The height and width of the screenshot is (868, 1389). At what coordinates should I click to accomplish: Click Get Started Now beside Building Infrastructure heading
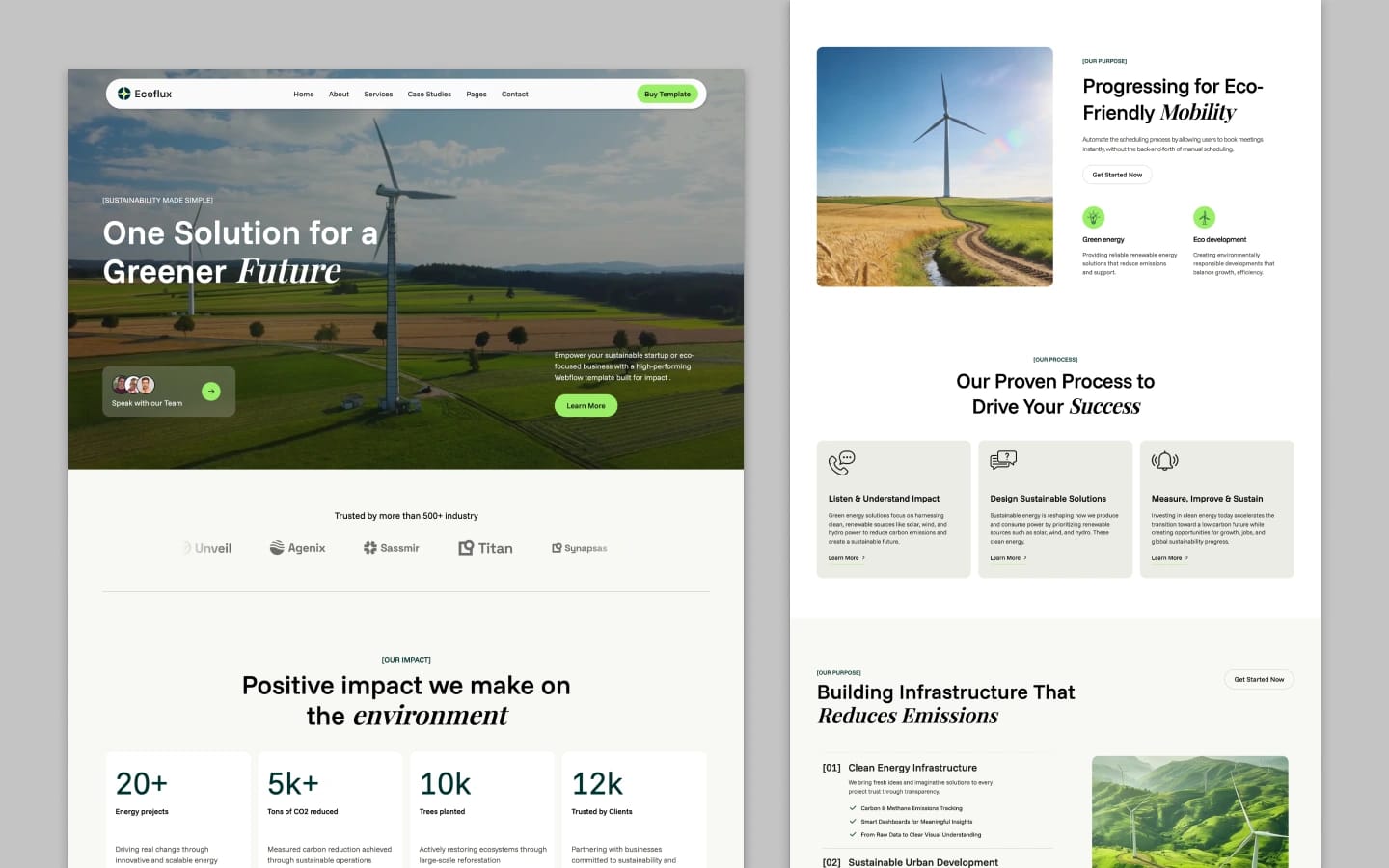coord(1259,680)
